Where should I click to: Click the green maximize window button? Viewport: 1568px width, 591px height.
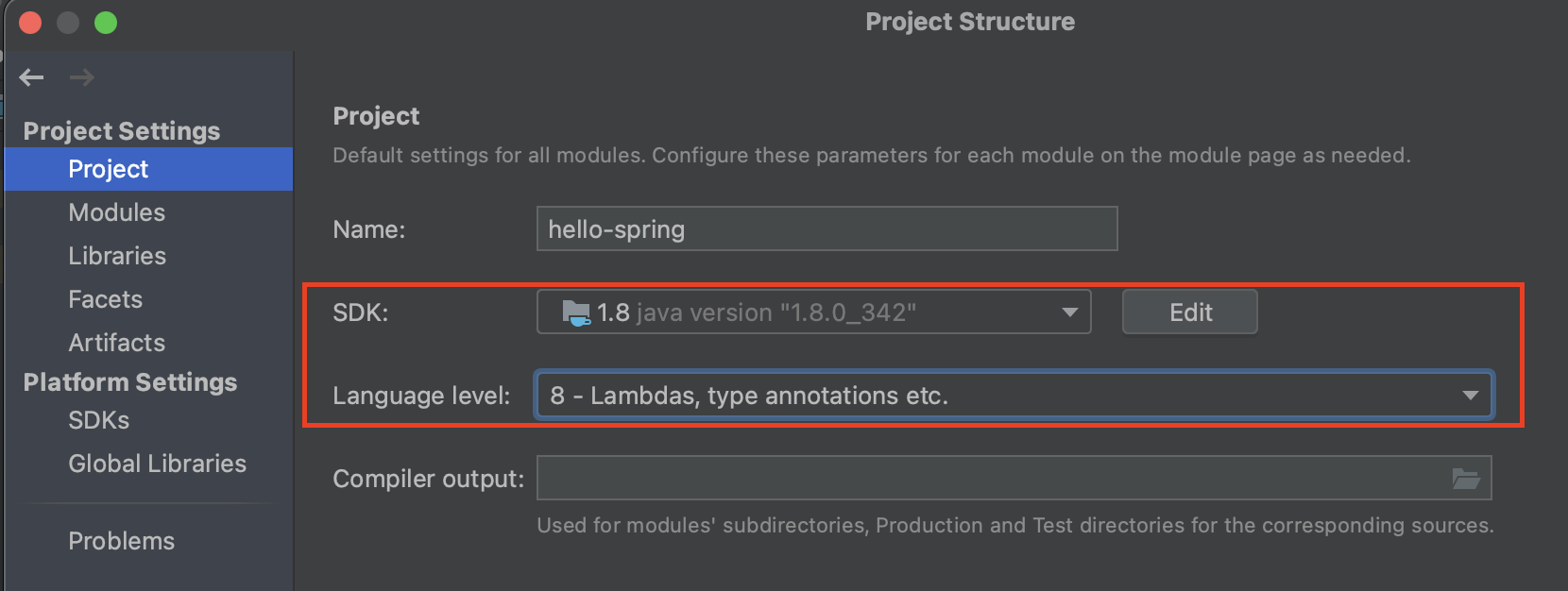(106, 23)
